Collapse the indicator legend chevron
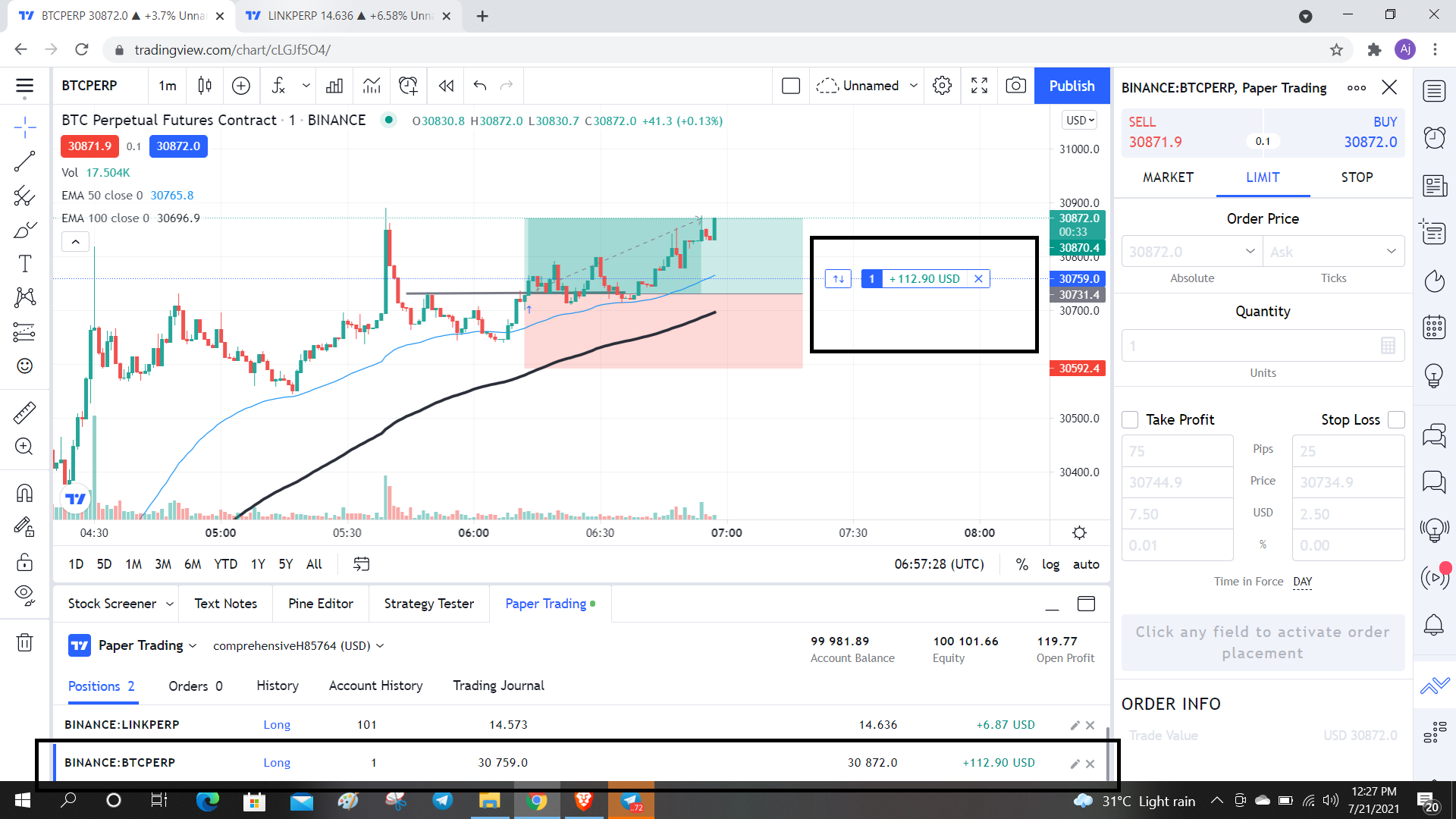The image size is (1456, 819). (75, 242)
